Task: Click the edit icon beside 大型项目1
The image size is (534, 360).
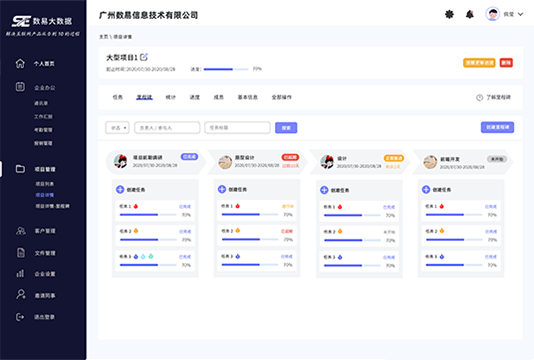Action: coord(144,57)
